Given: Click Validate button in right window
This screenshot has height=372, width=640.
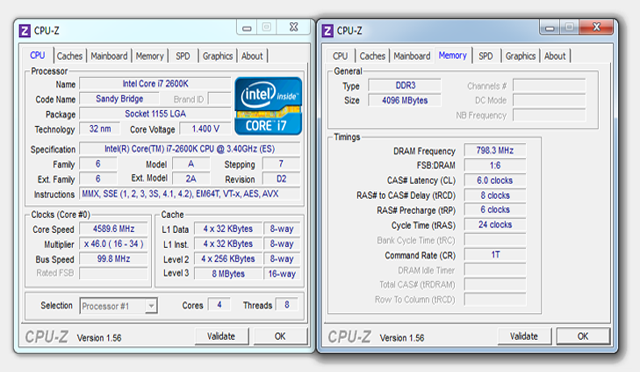Looking at the screenshot, I should pos(524,336).
